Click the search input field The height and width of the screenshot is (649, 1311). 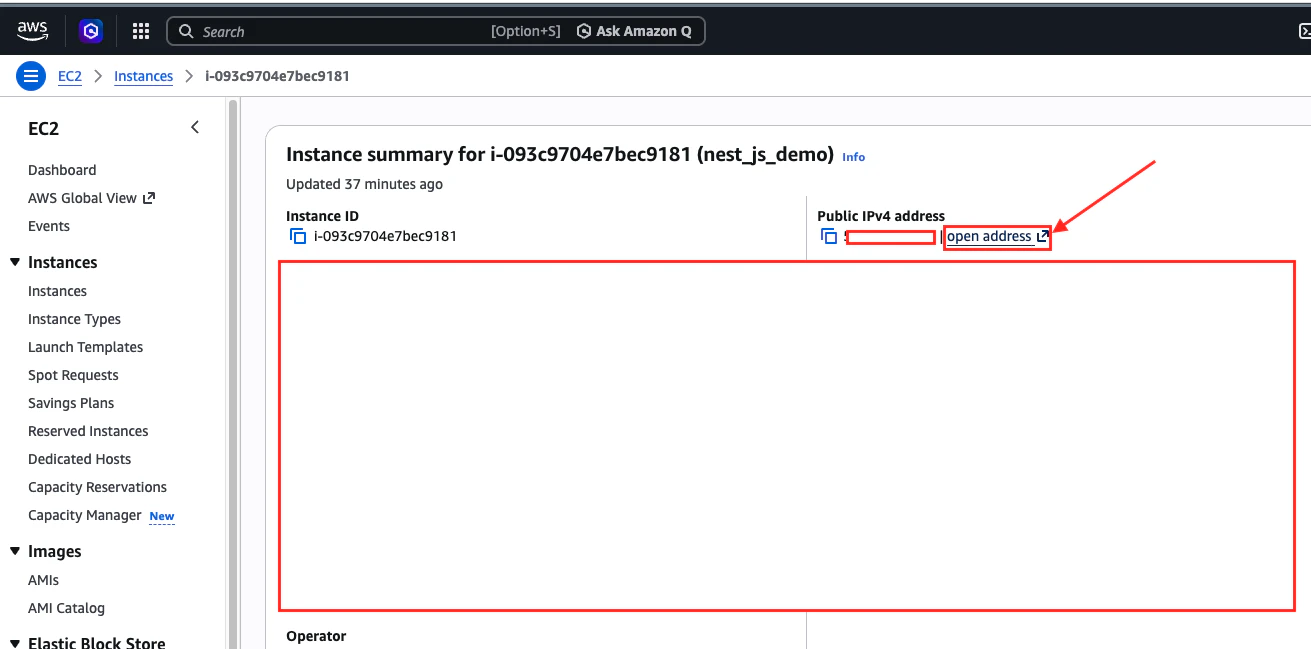pyautogui.click(x=435, y=31)
